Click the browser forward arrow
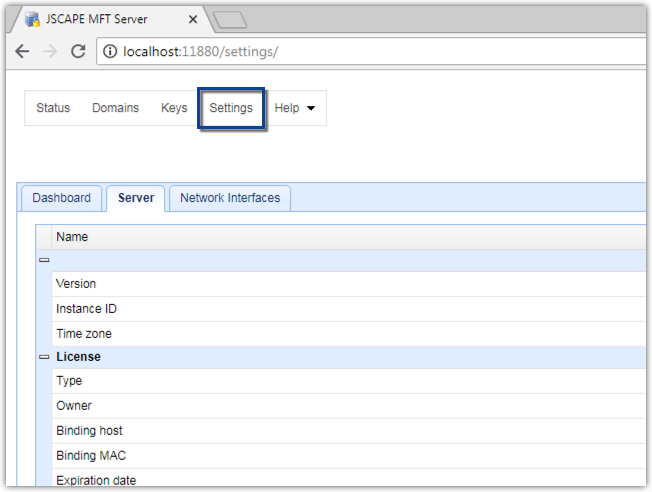 pos(50,52)
